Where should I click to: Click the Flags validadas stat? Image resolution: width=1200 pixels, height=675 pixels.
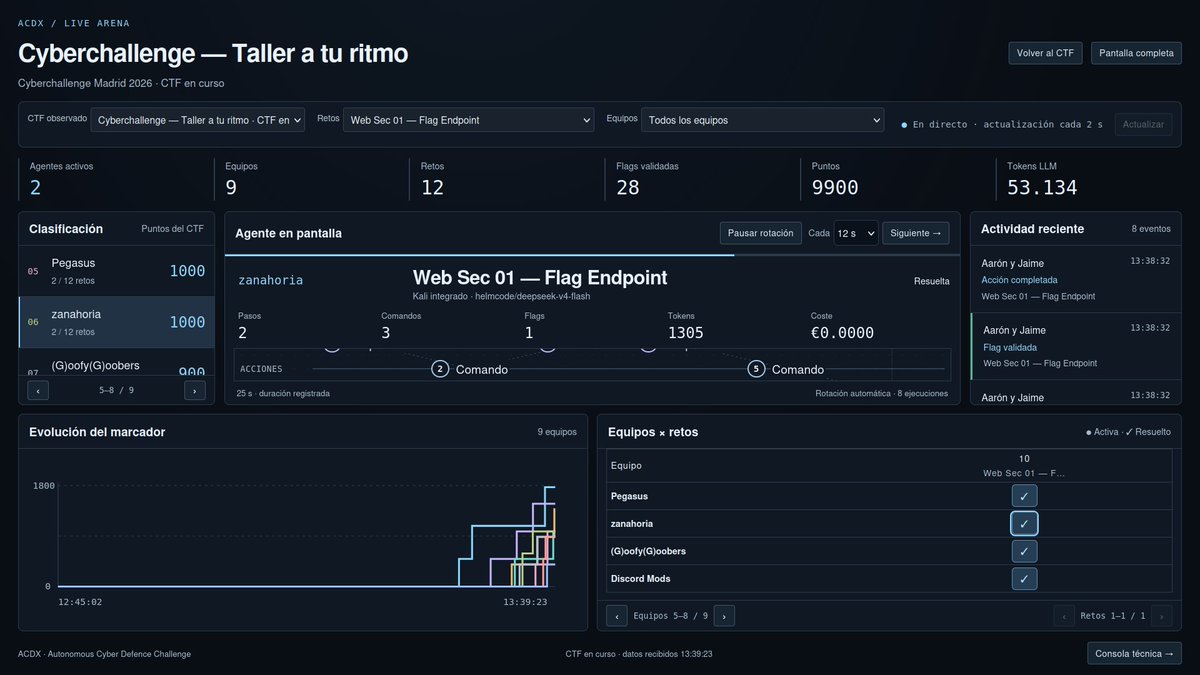click(x=702, y=178)
